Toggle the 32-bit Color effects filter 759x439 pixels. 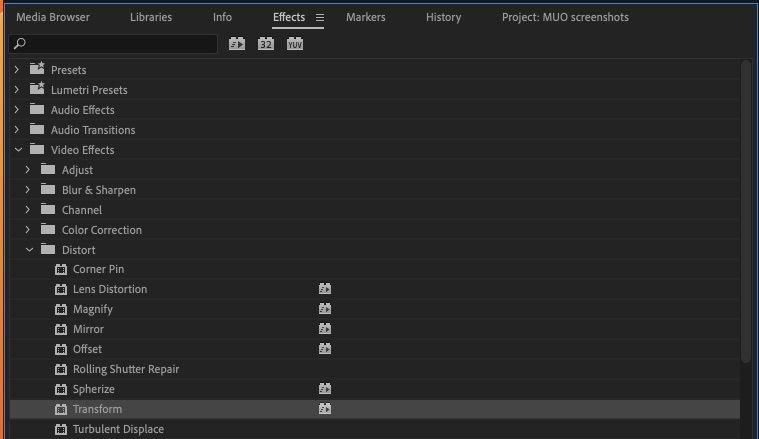(266, 44)
